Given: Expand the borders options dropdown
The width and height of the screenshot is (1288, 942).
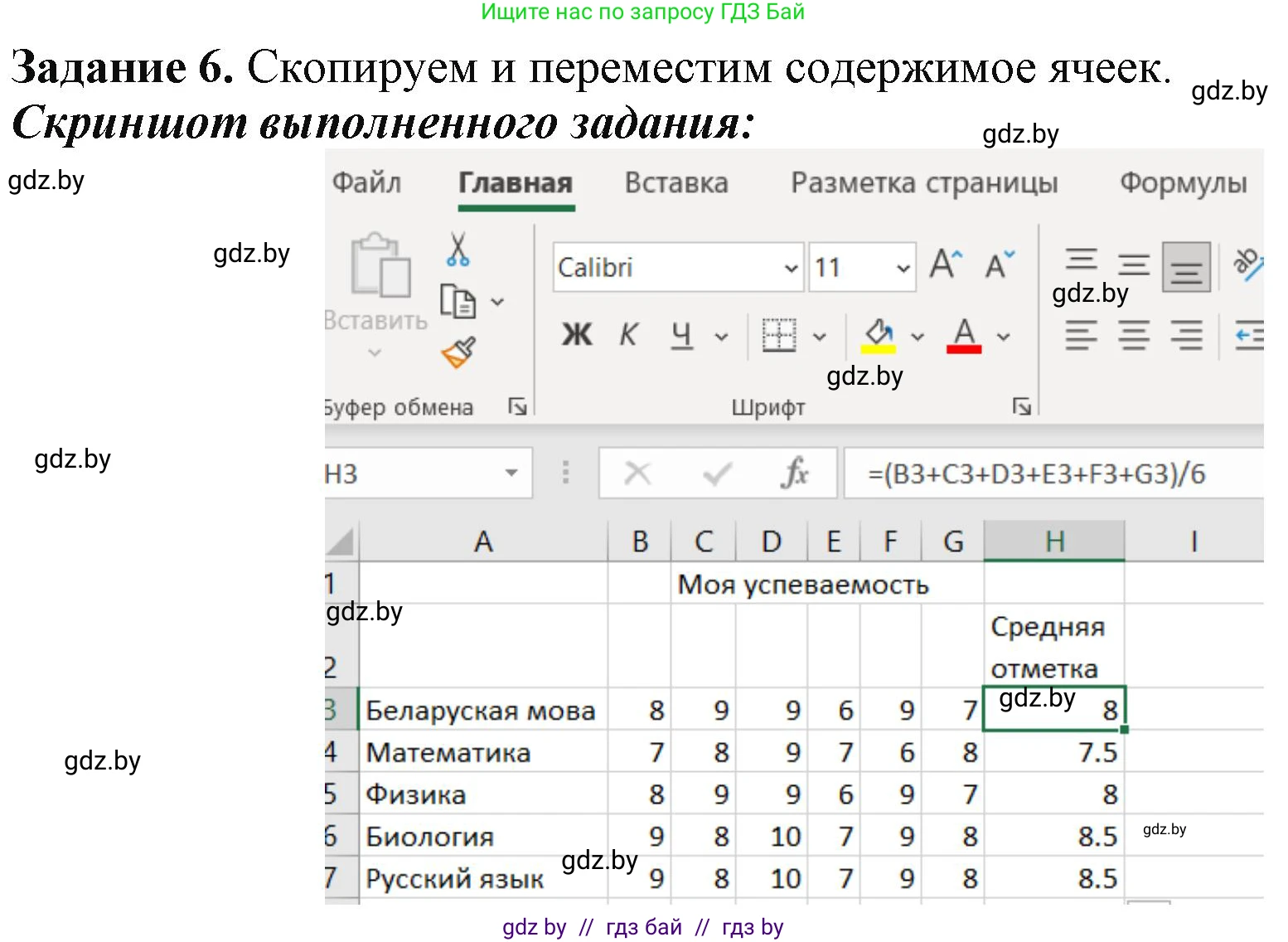Looking at the screenshot, I should tap(820, 335).
